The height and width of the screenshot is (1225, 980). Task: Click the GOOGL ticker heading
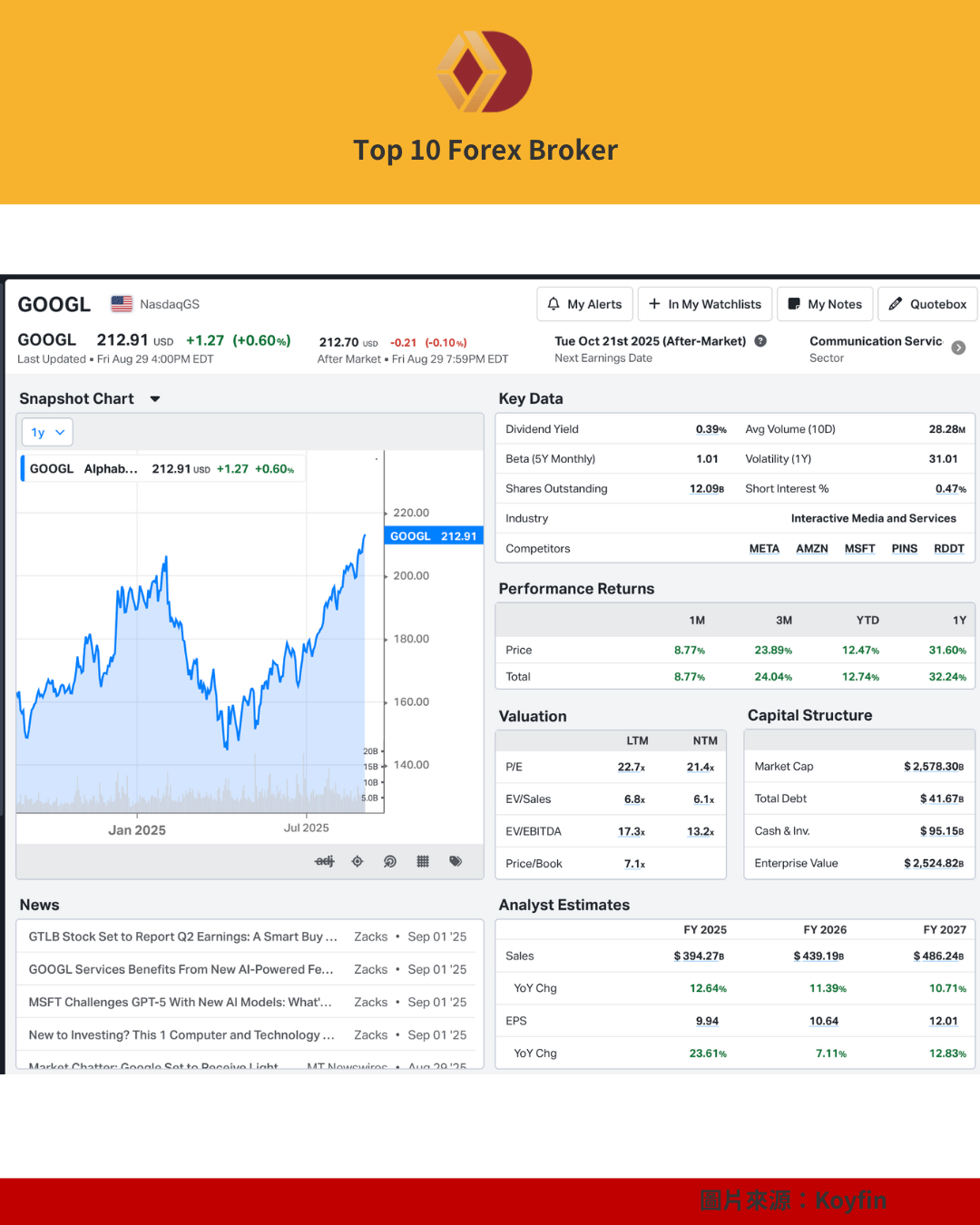pos(54,304)
